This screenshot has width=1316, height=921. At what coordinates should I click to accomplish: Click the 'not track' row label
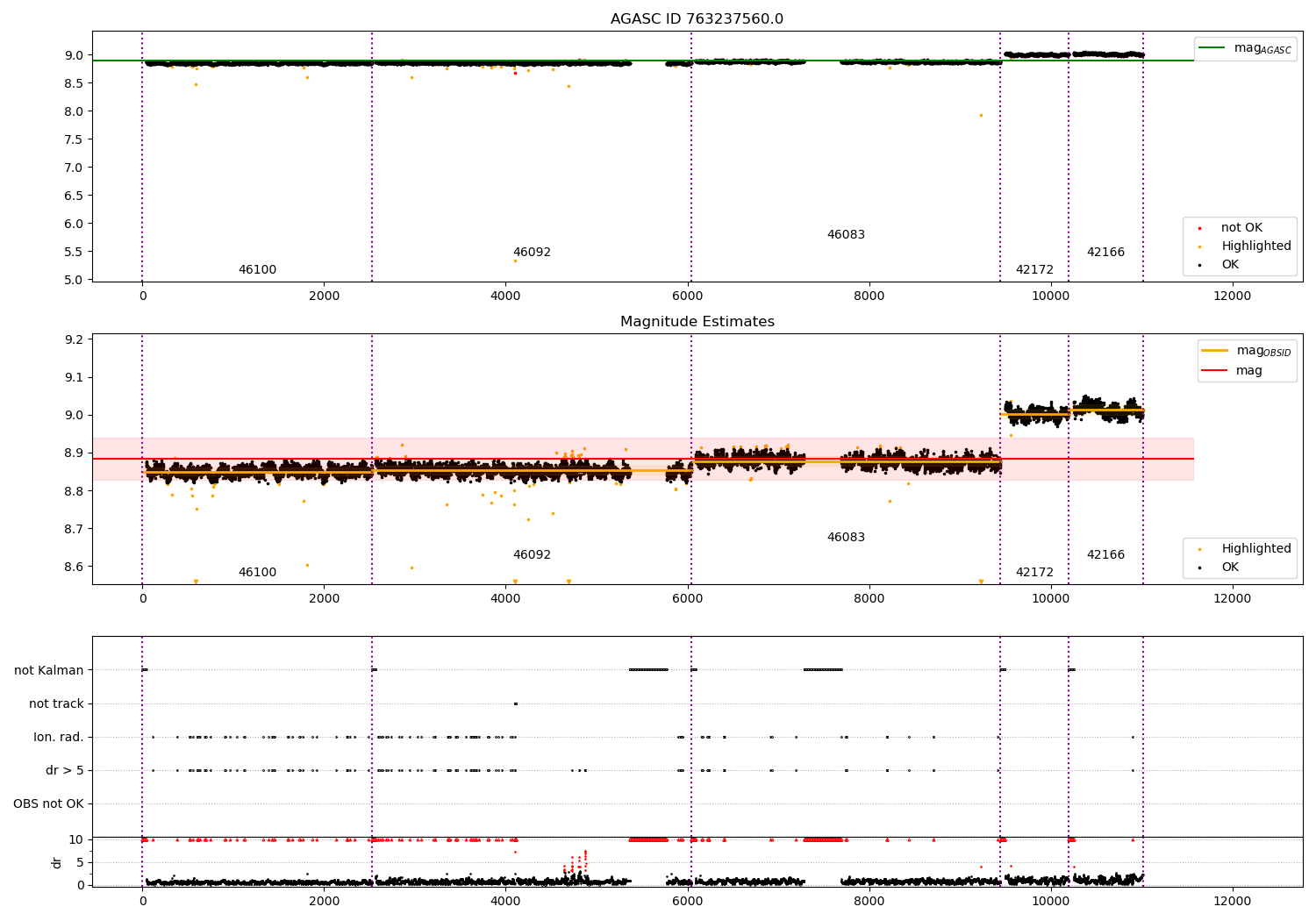56,703
